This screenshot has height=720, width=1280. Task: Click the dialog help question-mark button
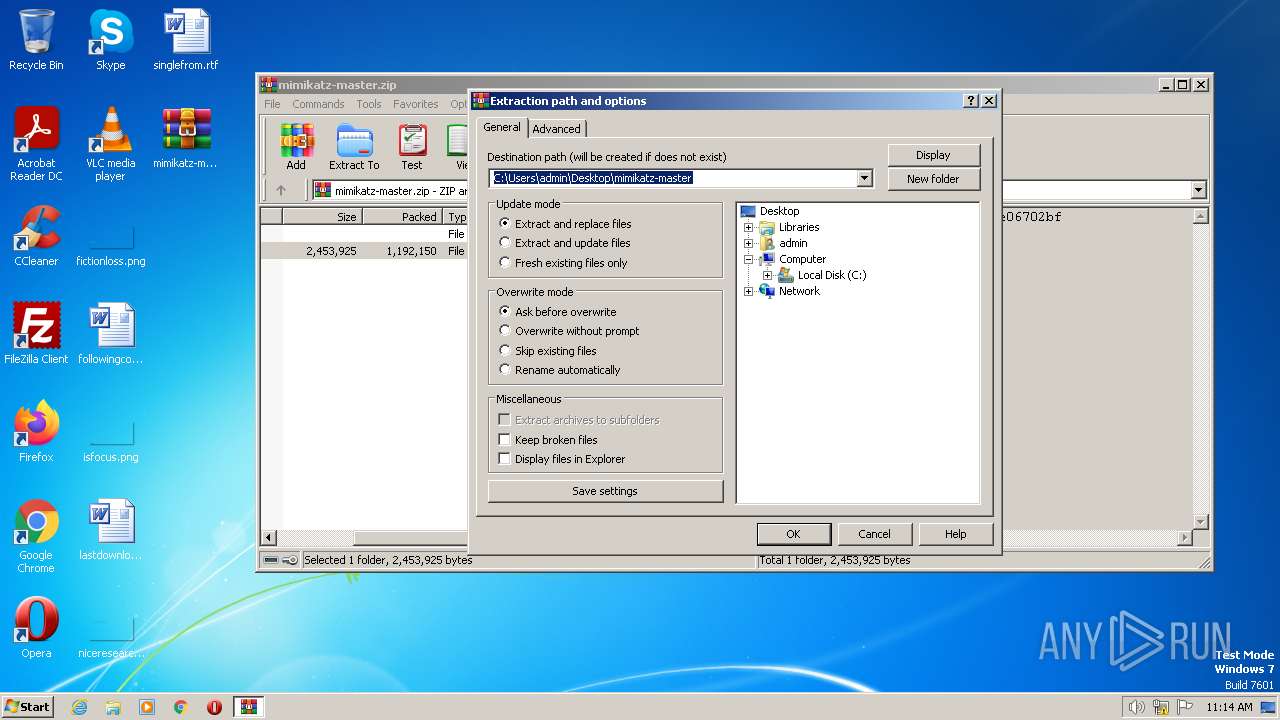(x=971, y=101)
